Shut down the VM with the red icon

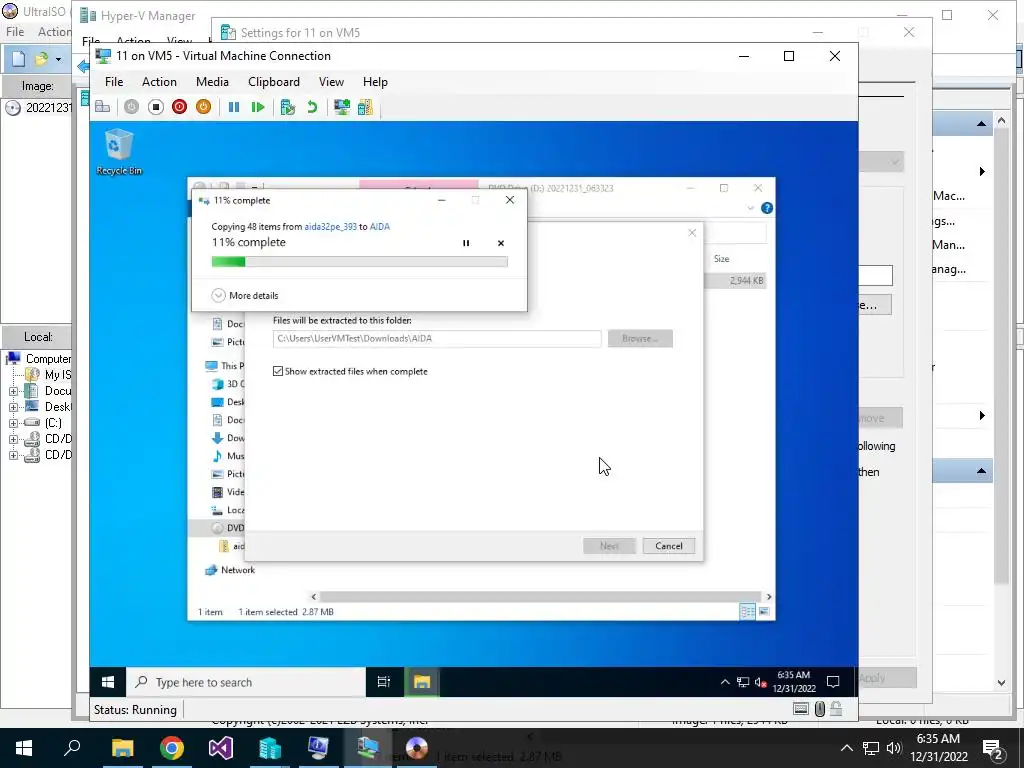pyautogui.click(x=179, y=107)
